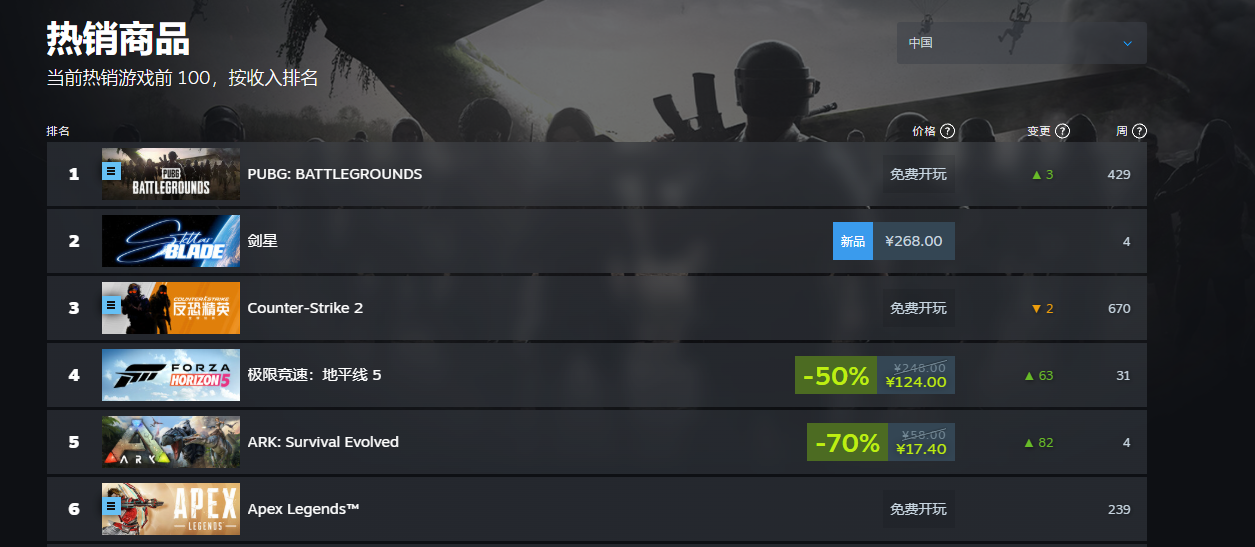Click 免费开玩 in the Apex Legends row
This screenshot has height=547, width=1255.
(x=918, y=509)
